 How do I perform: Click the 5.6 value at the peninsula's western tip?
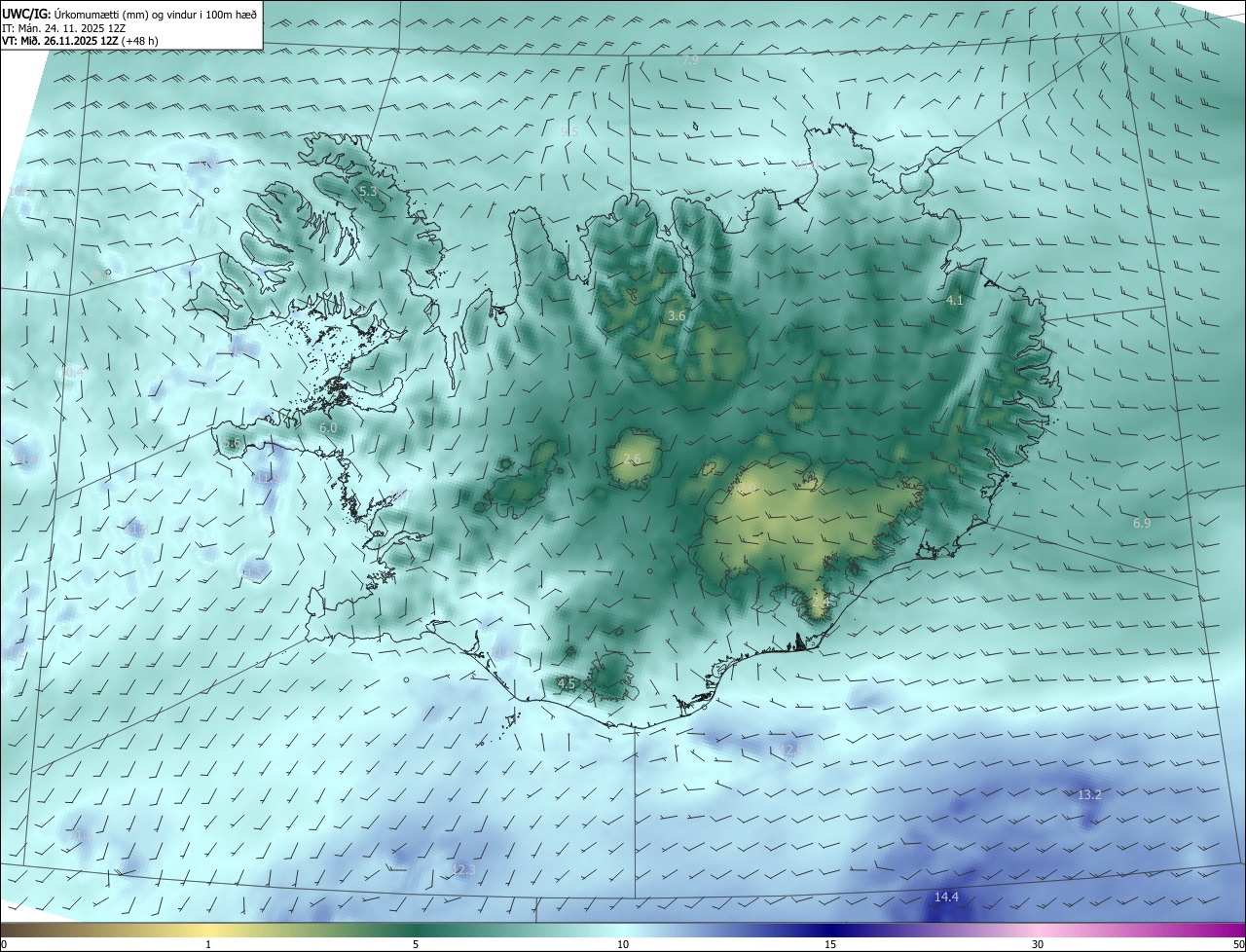[232, 444]
